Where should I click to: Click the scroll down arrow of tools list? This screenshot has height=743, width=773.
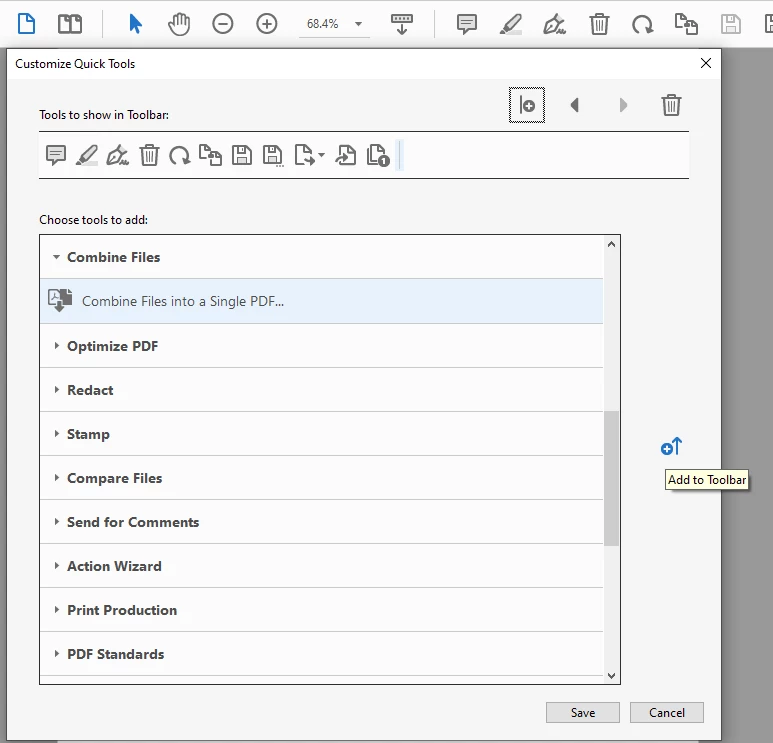coord(611,675)
